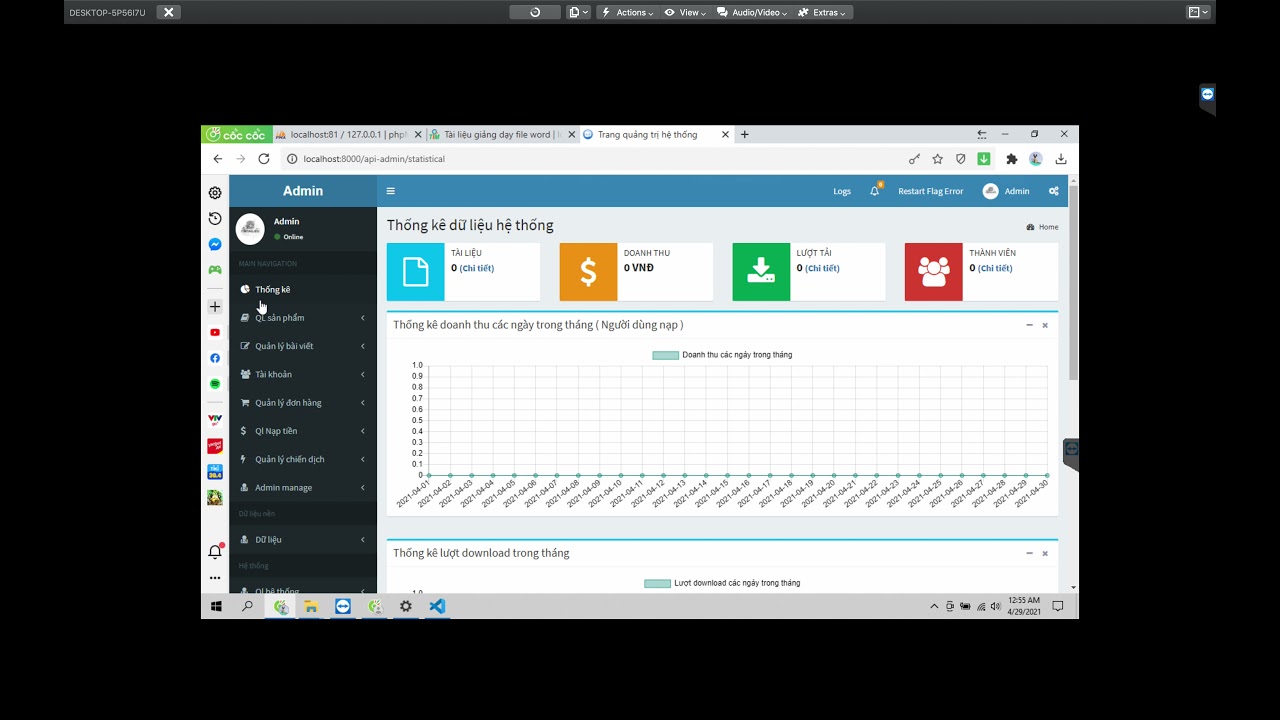The height and width of the screenshot is (720, 1280).
Task: Toggle the sidebar hamburger menu icon
Action: [390, 191]
